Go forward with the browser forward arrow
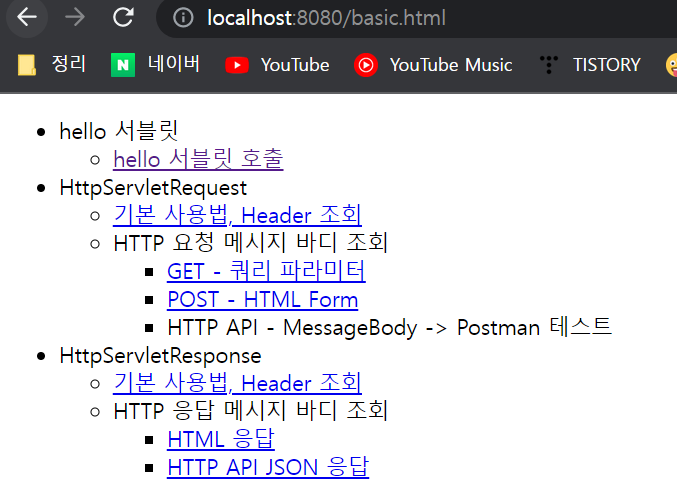The height and width of the screenshot is (491, 677). 75,18
